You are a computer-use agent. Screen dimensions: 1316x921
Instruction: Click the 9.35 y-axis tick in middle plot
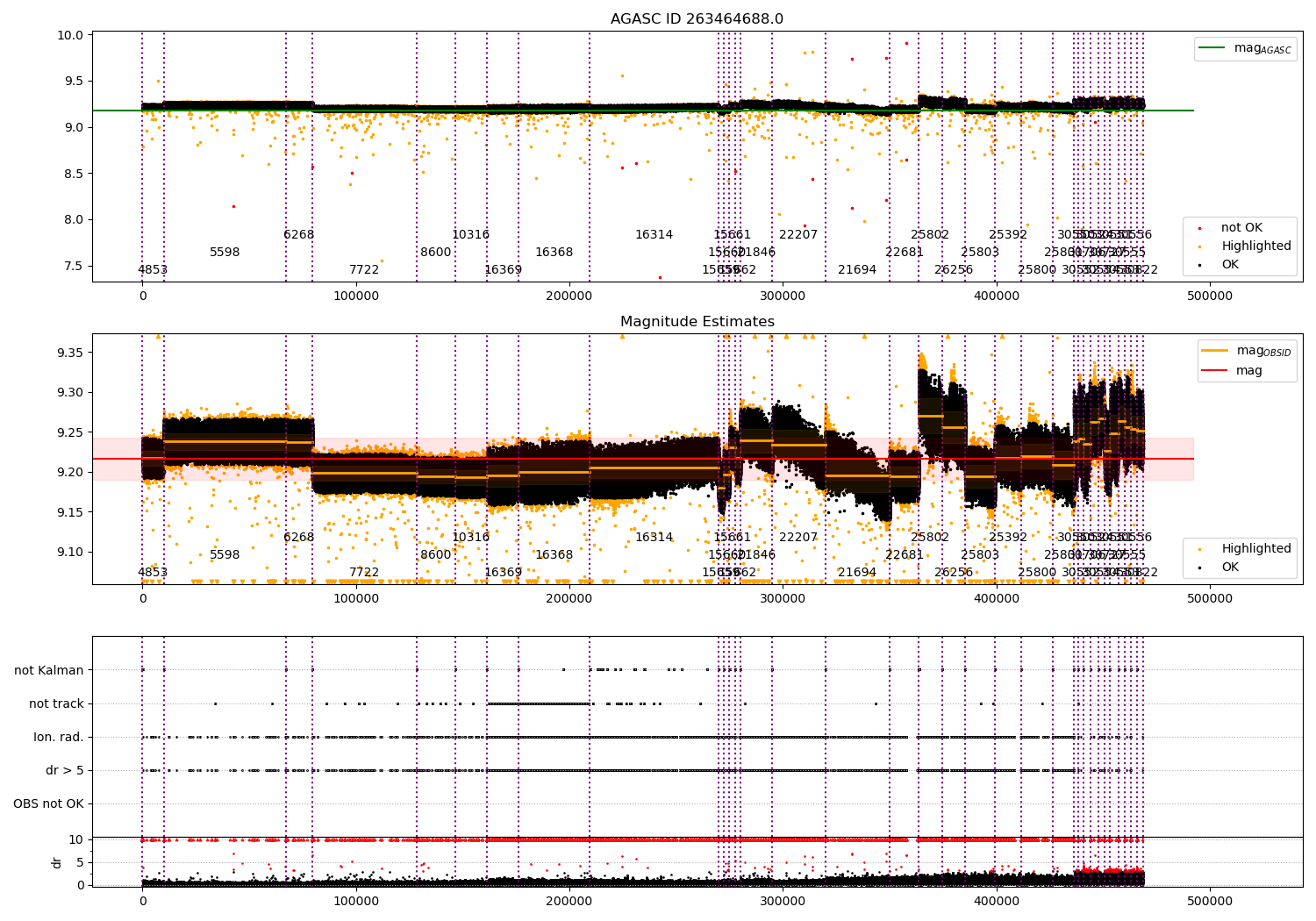71,353
